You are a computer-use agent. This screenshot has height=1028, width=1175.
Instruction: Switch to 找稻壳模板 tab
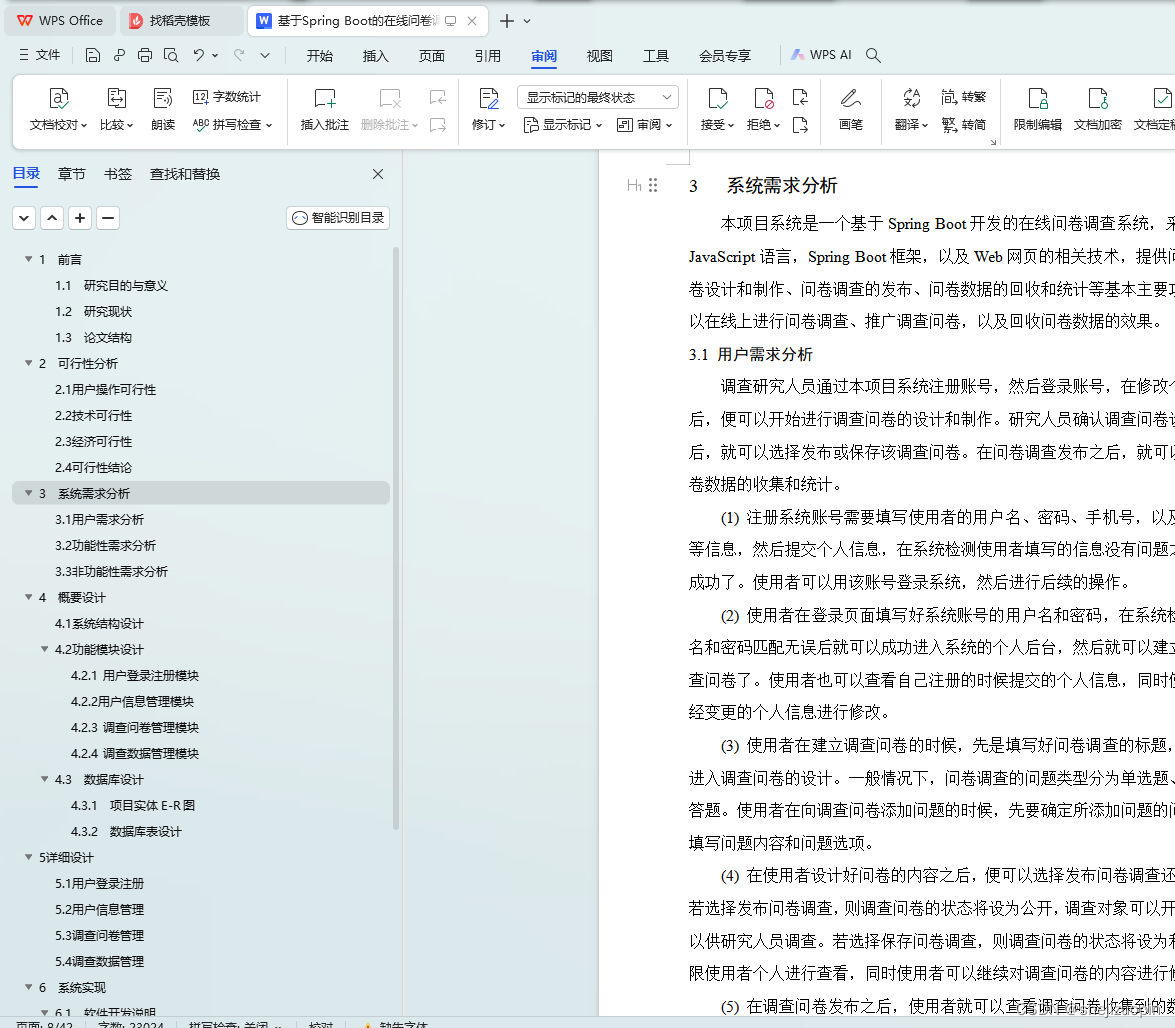point(181,21)
